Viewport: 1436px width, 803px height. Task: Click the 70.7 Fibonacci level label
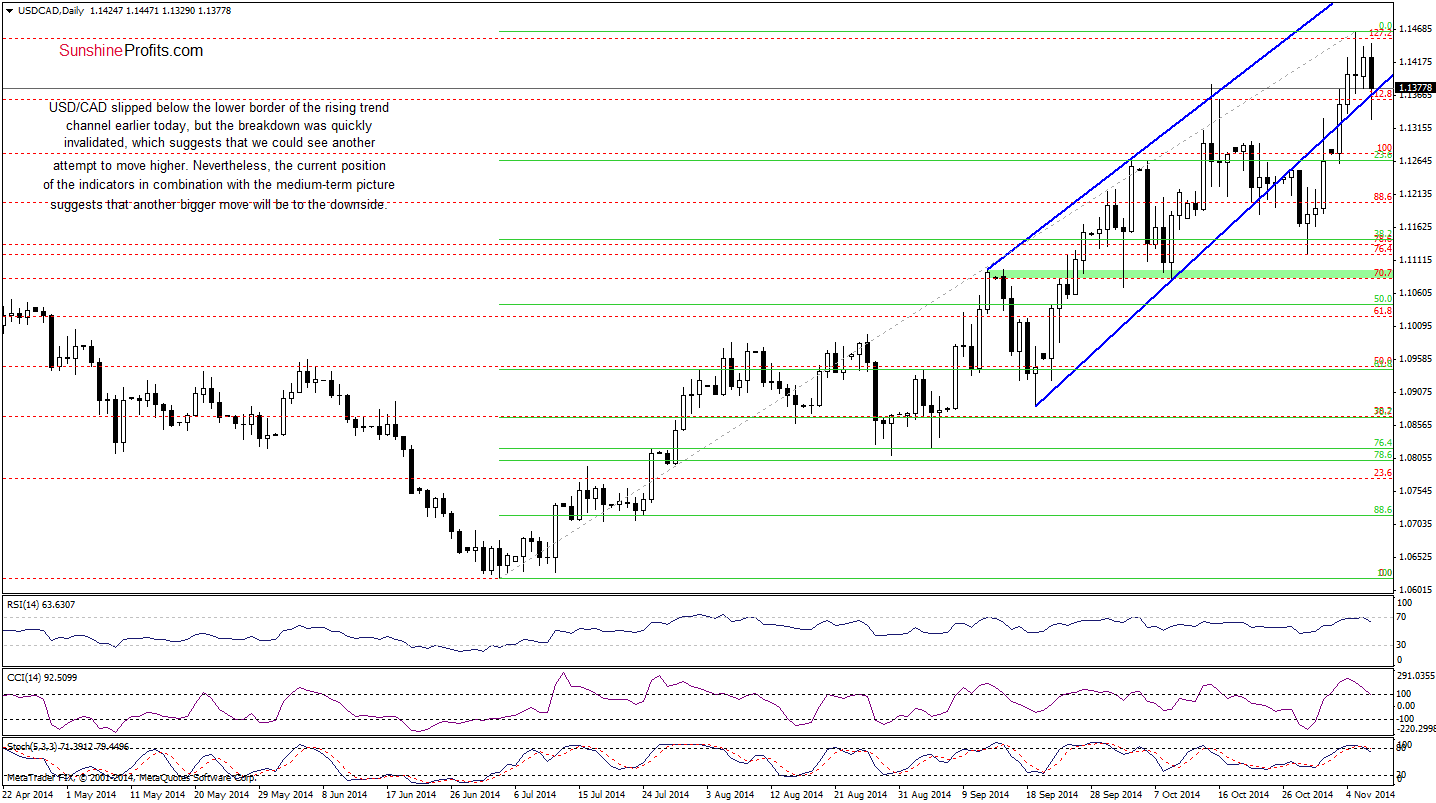click(1383, 273)
